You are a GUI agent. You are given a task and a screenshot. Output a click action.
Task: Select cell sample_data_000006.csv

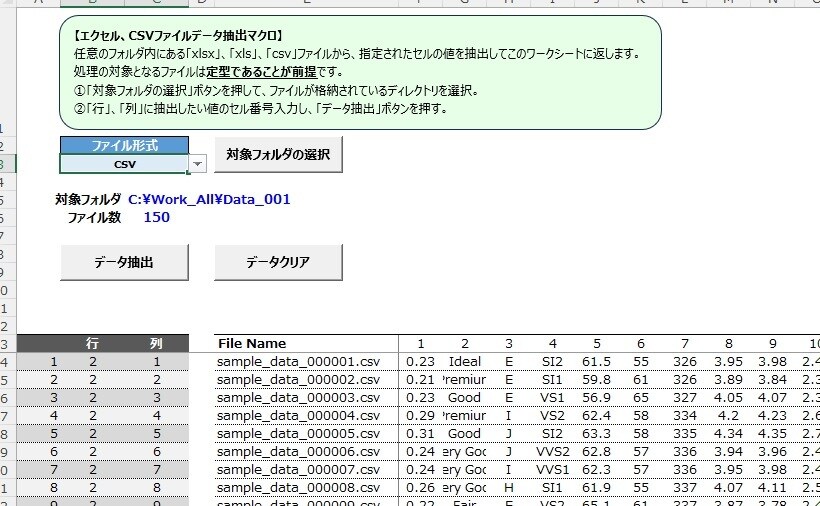point(306,452)
